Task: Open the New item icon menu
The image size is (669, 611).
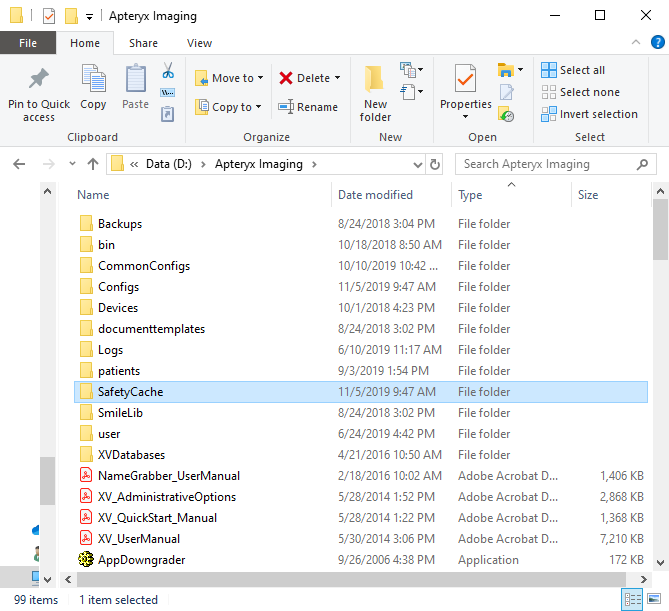Action: (x=411, y=70)
